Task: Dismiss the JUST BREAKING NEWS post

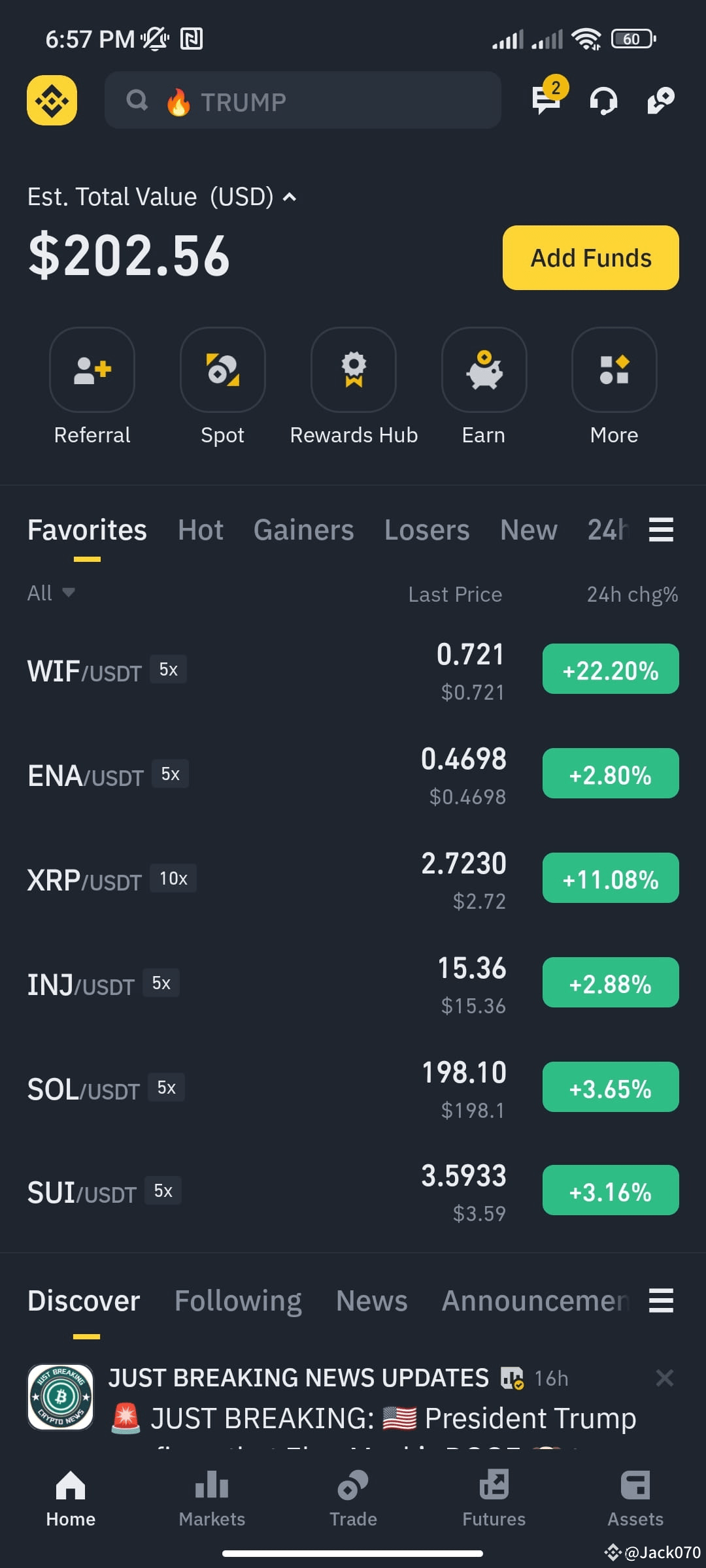Action: tap(665, 1378)
